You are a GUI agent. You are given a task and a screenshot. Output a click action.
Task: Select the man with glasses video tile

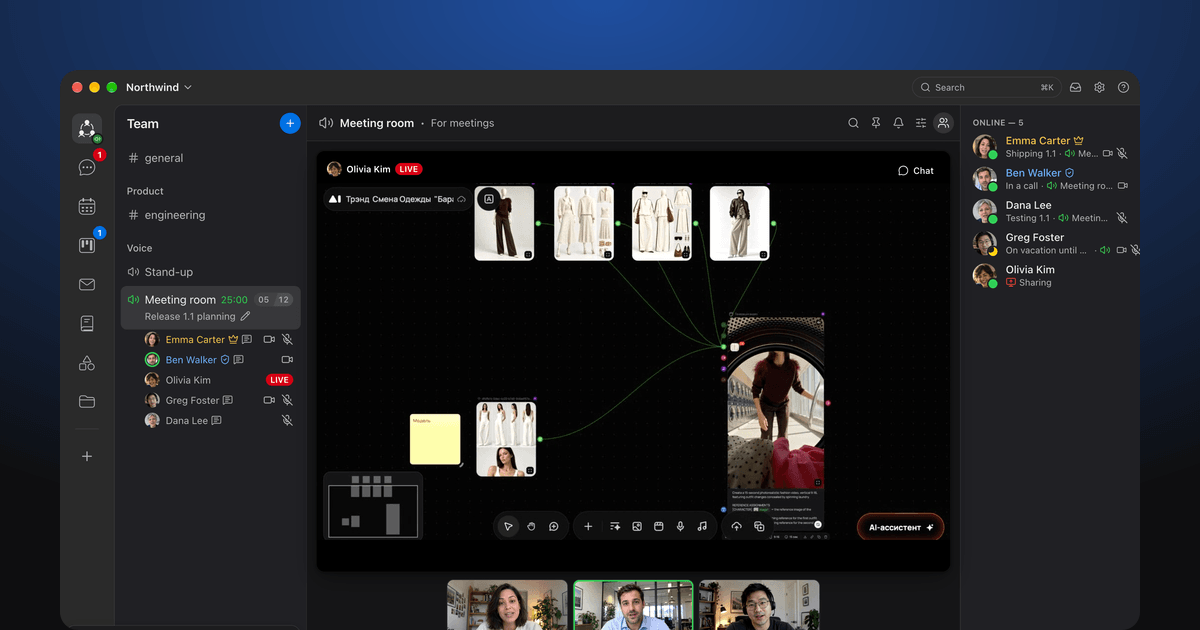759,605
